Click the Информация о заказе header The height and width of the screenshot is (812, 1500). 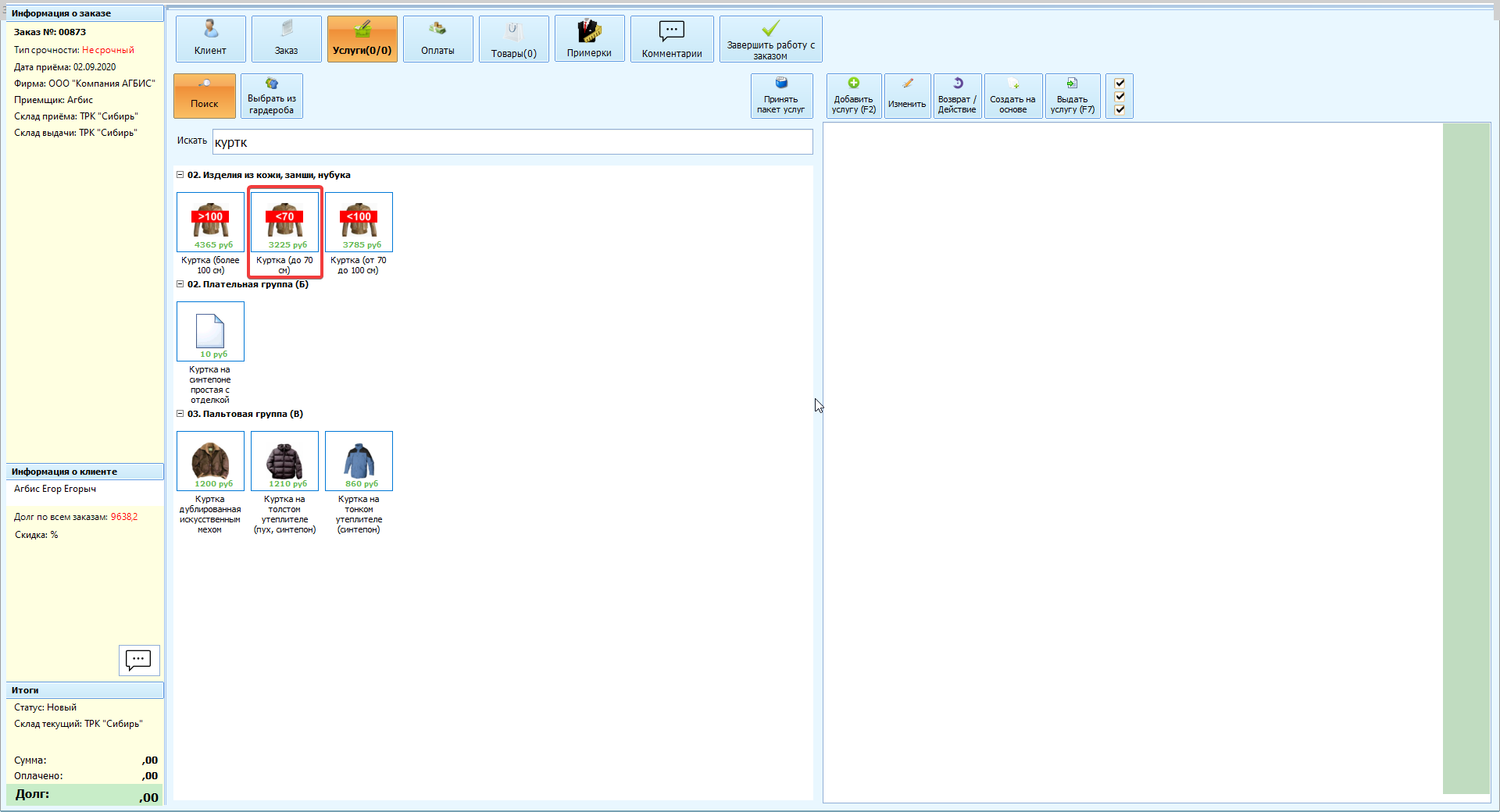[x=85, y=13]
